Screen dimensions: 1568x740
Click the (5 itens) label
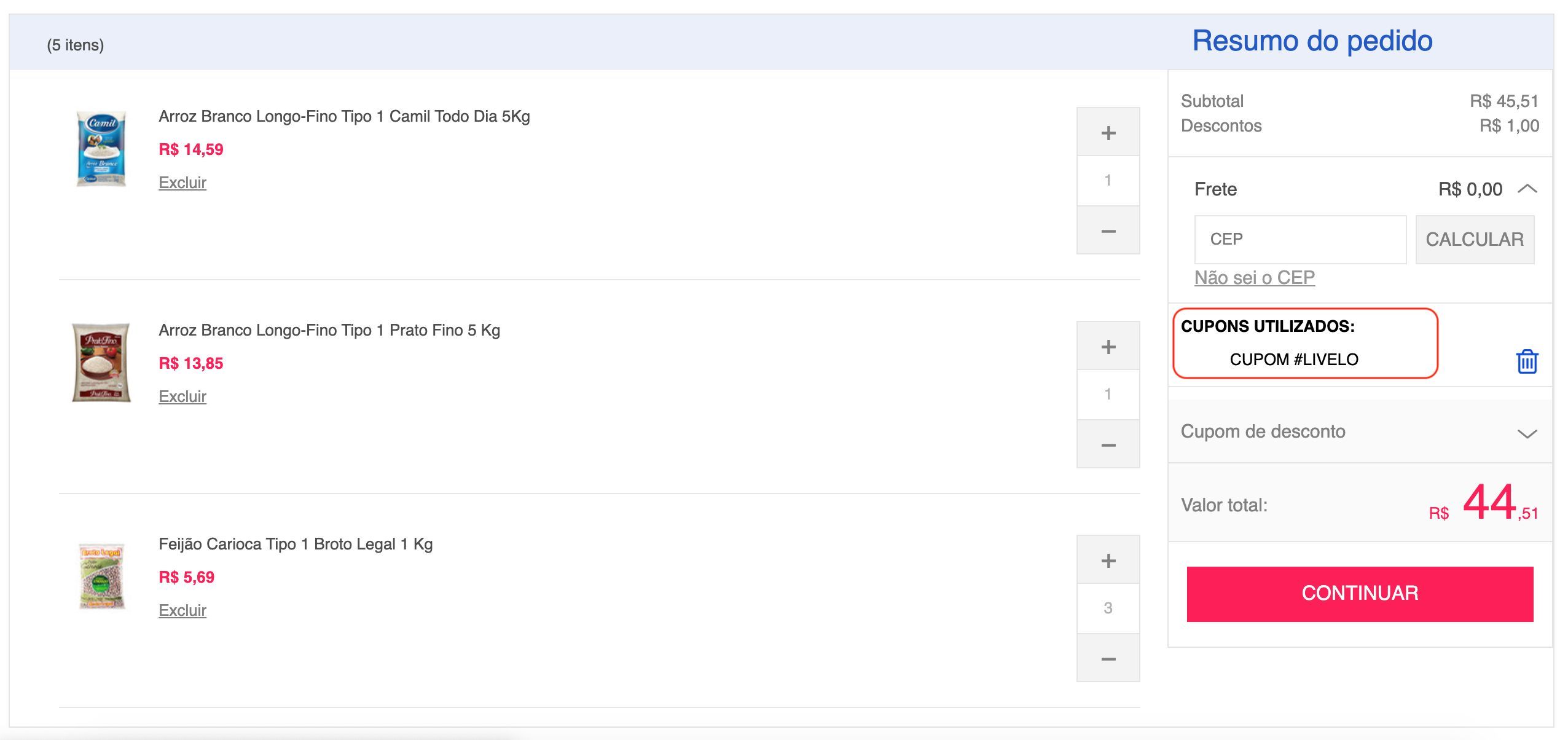76,45
